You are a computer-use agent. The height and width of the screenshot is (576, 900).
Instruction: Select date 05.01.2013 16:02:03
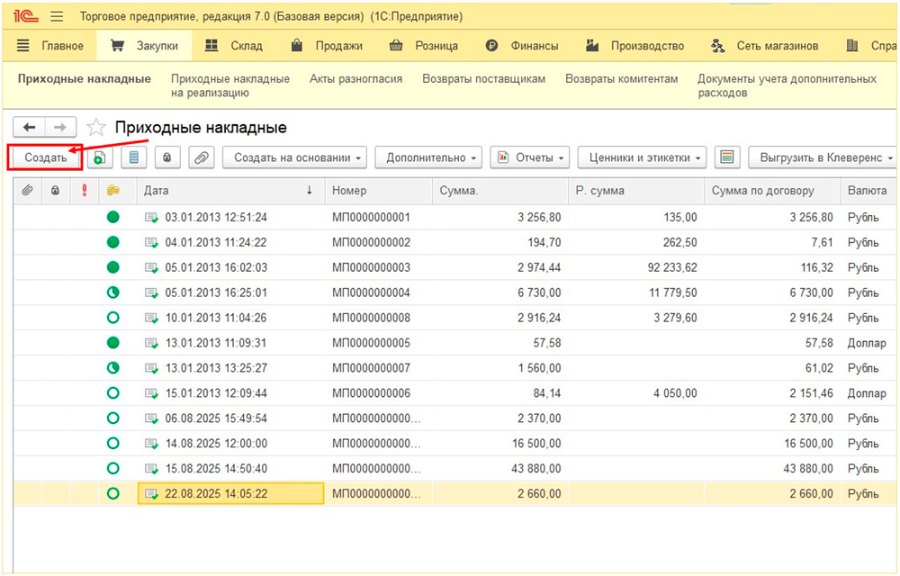[x=216, y=267]
